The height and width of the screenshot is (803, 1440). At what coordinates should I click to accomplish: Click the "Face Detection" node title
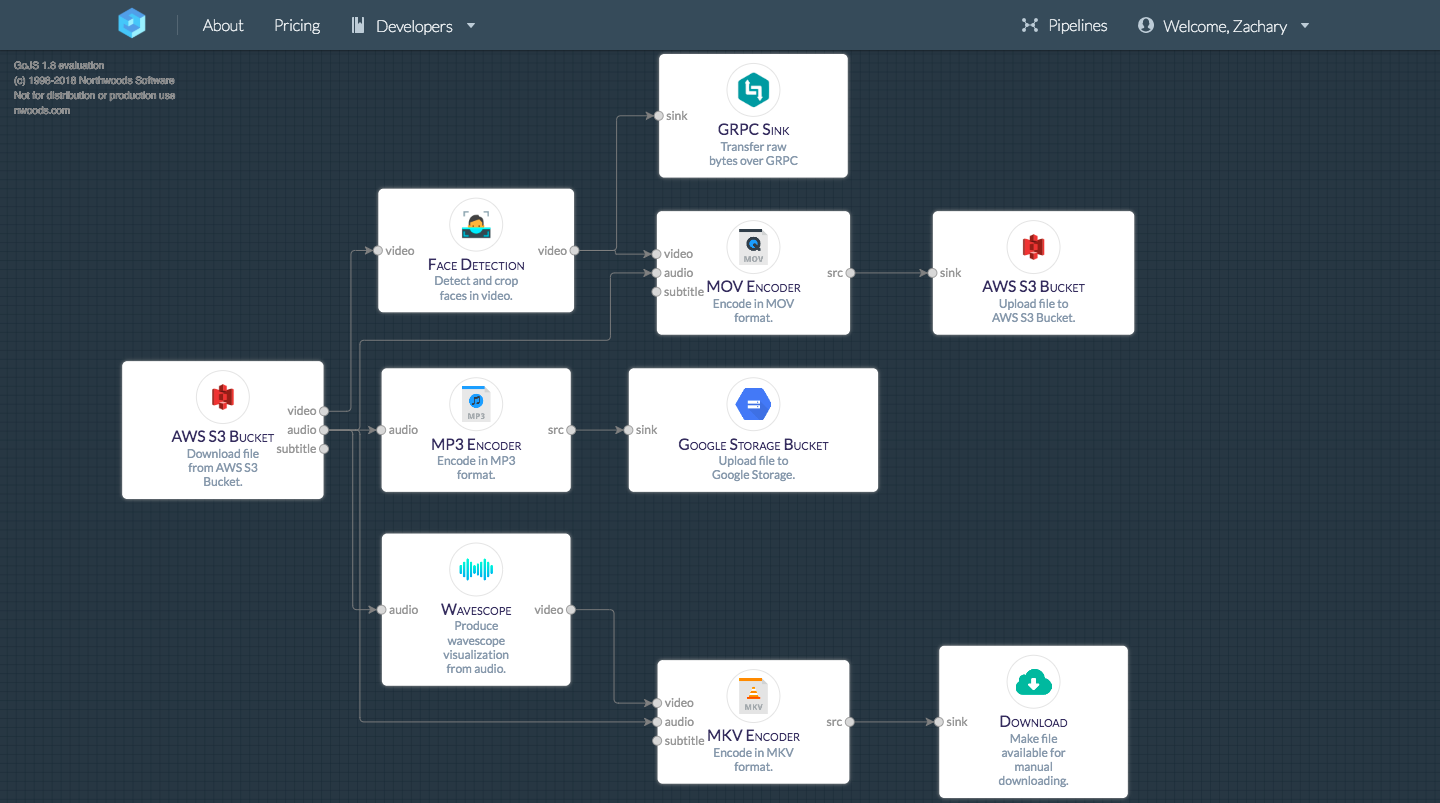click(x=476, y=265)
